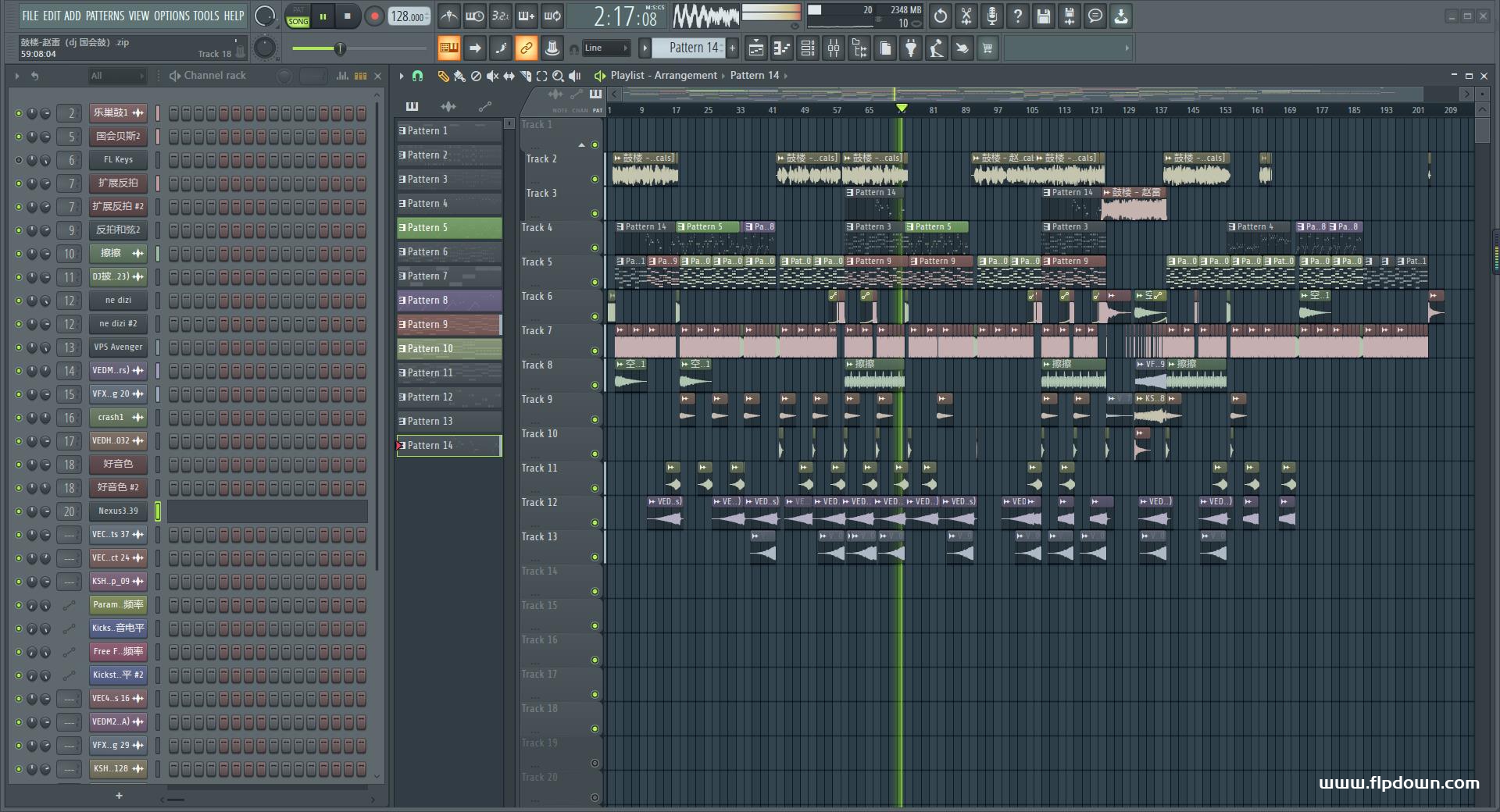Open the browser view icon

(x=859, y=48)
